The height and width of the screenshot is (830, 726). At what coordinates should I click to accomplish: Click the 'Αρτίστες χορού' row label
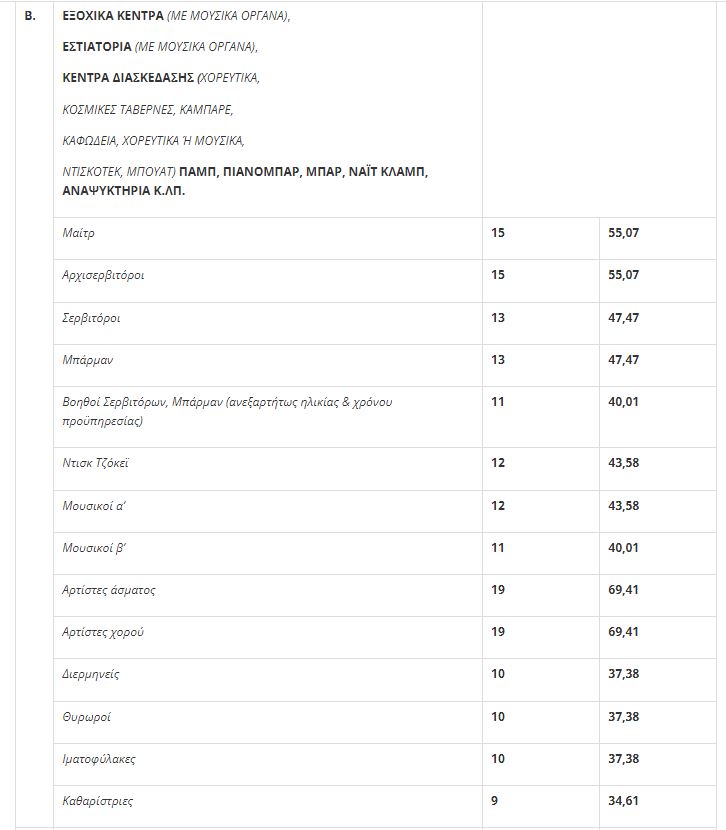pos(104,632)
